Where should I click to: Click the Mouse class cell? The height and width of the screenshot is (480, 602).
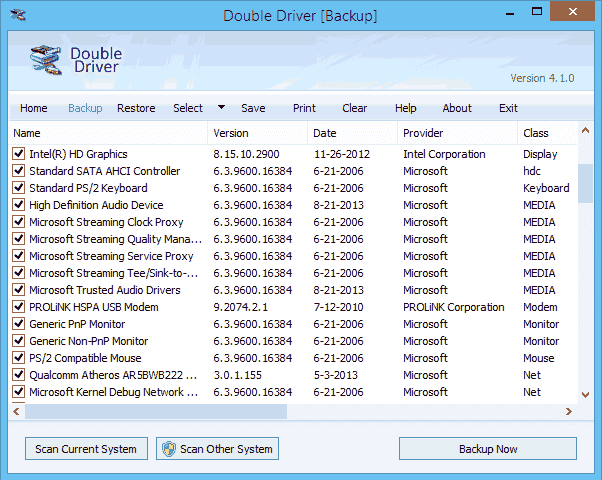539,358
